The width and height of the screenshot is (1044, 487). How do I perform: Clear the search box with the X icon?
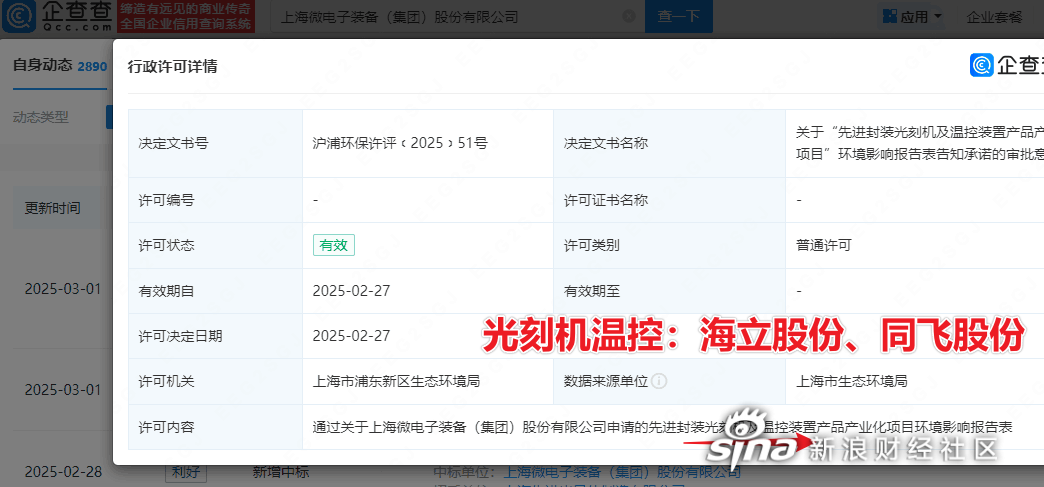click(x=628, y=17)
